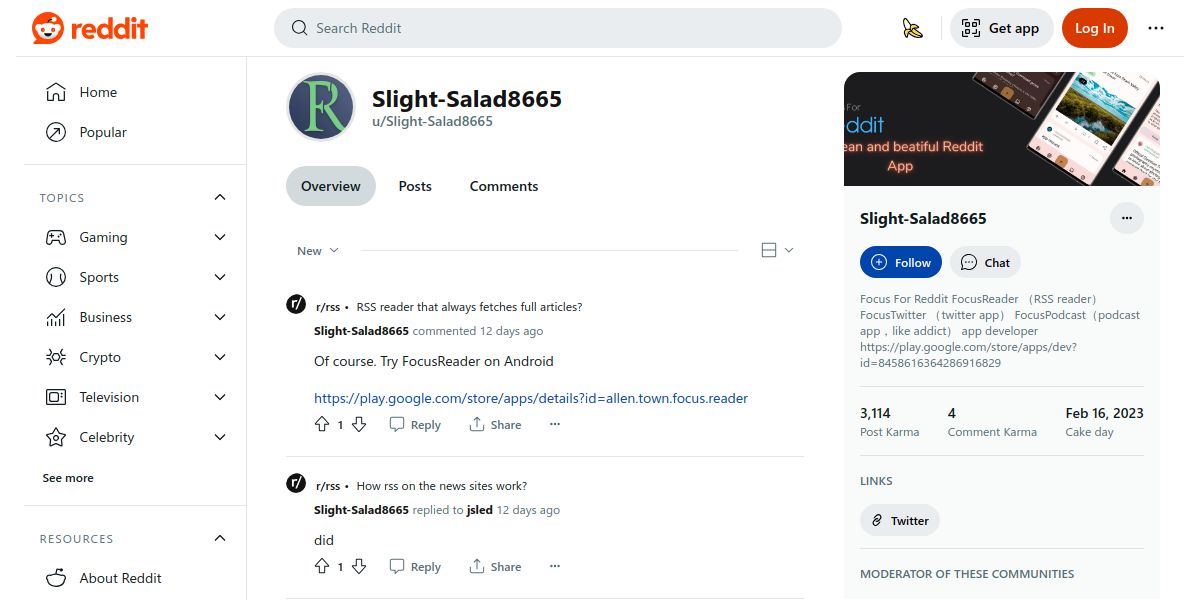
Task: Open the card view layout dropdown
Action: (777, 250)
